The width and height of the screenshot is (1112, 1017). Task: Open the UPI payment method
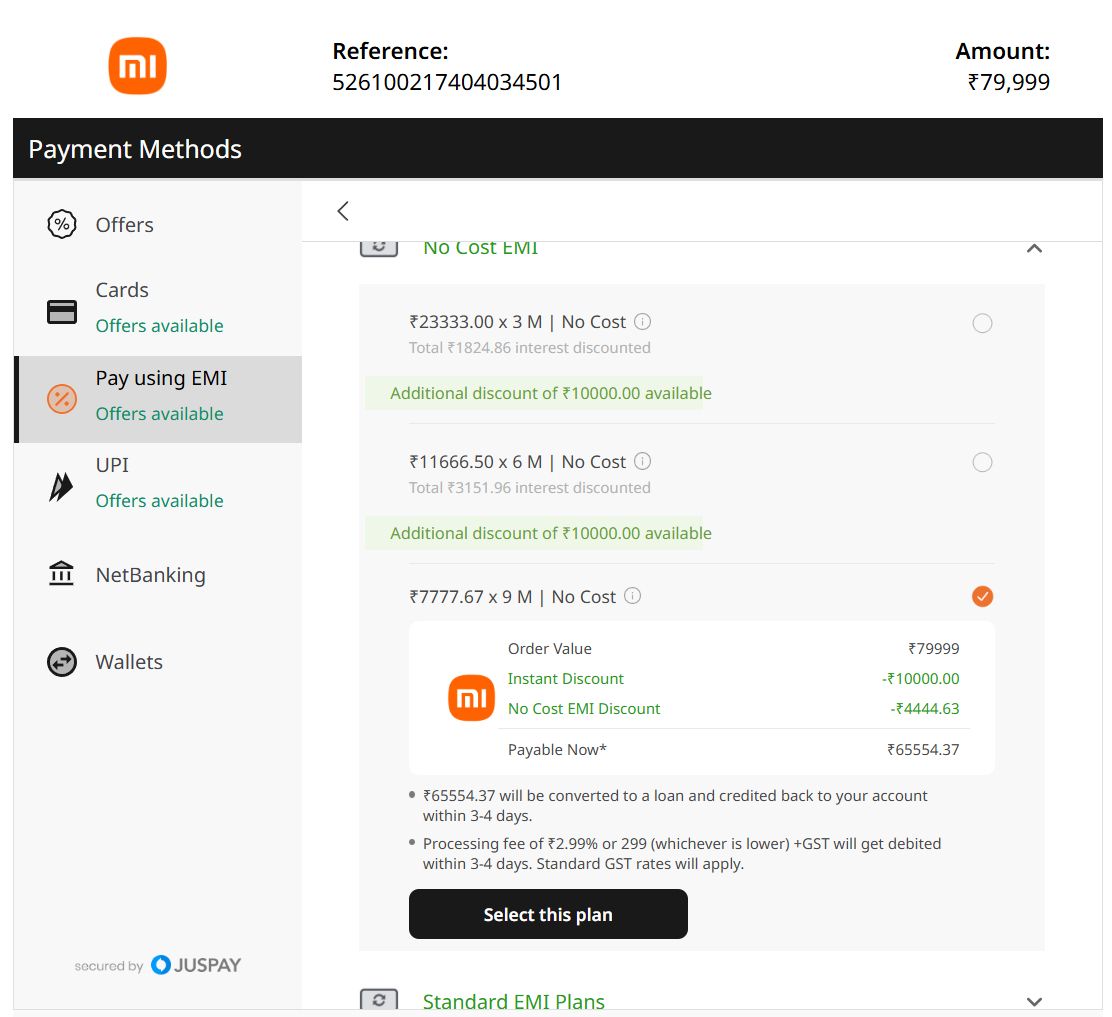click(x=158, y=487)
